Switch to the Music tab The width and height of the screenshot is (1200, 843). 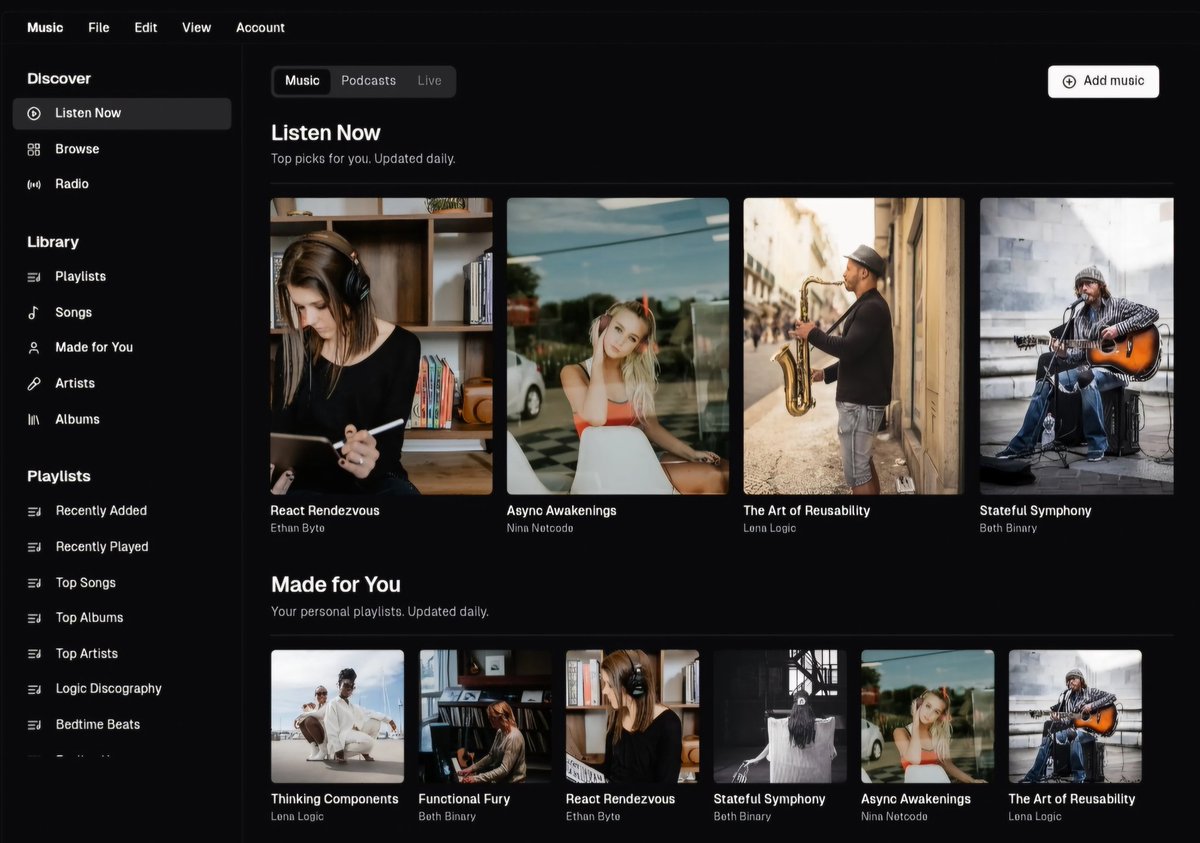(x=302, y=81)
